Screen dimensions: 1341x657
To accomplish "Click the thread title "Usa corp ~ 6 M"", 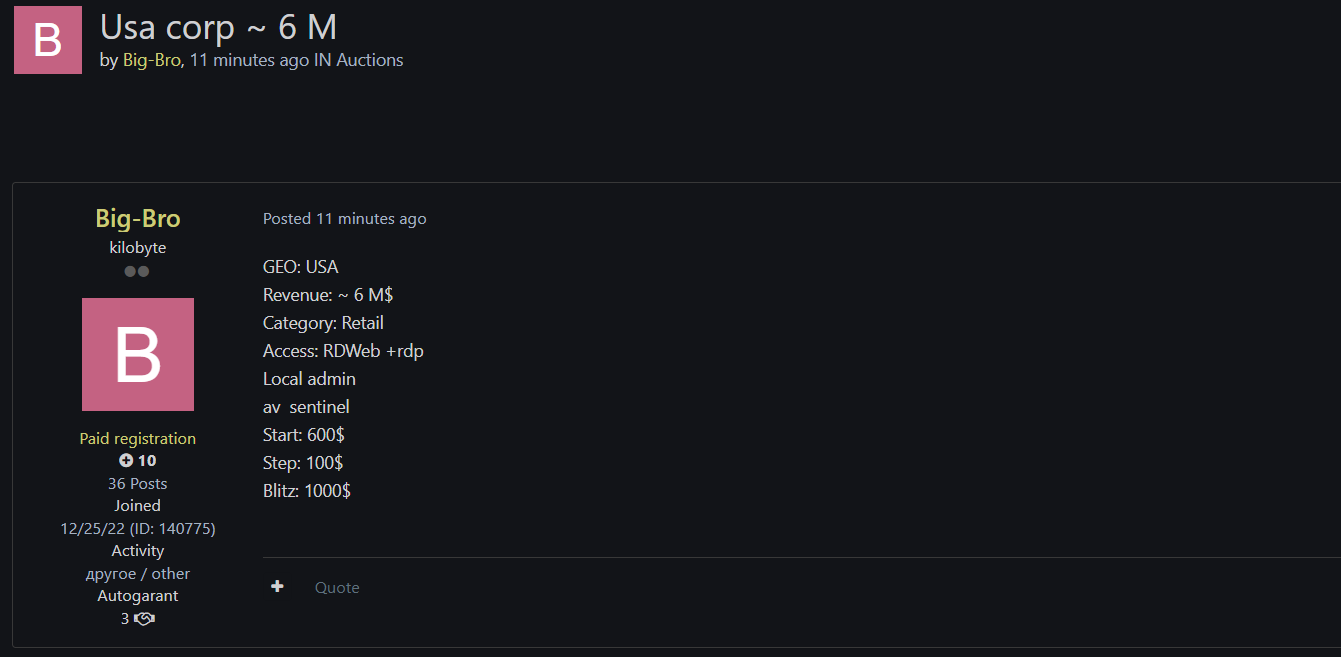I will [x=218, y=26].
